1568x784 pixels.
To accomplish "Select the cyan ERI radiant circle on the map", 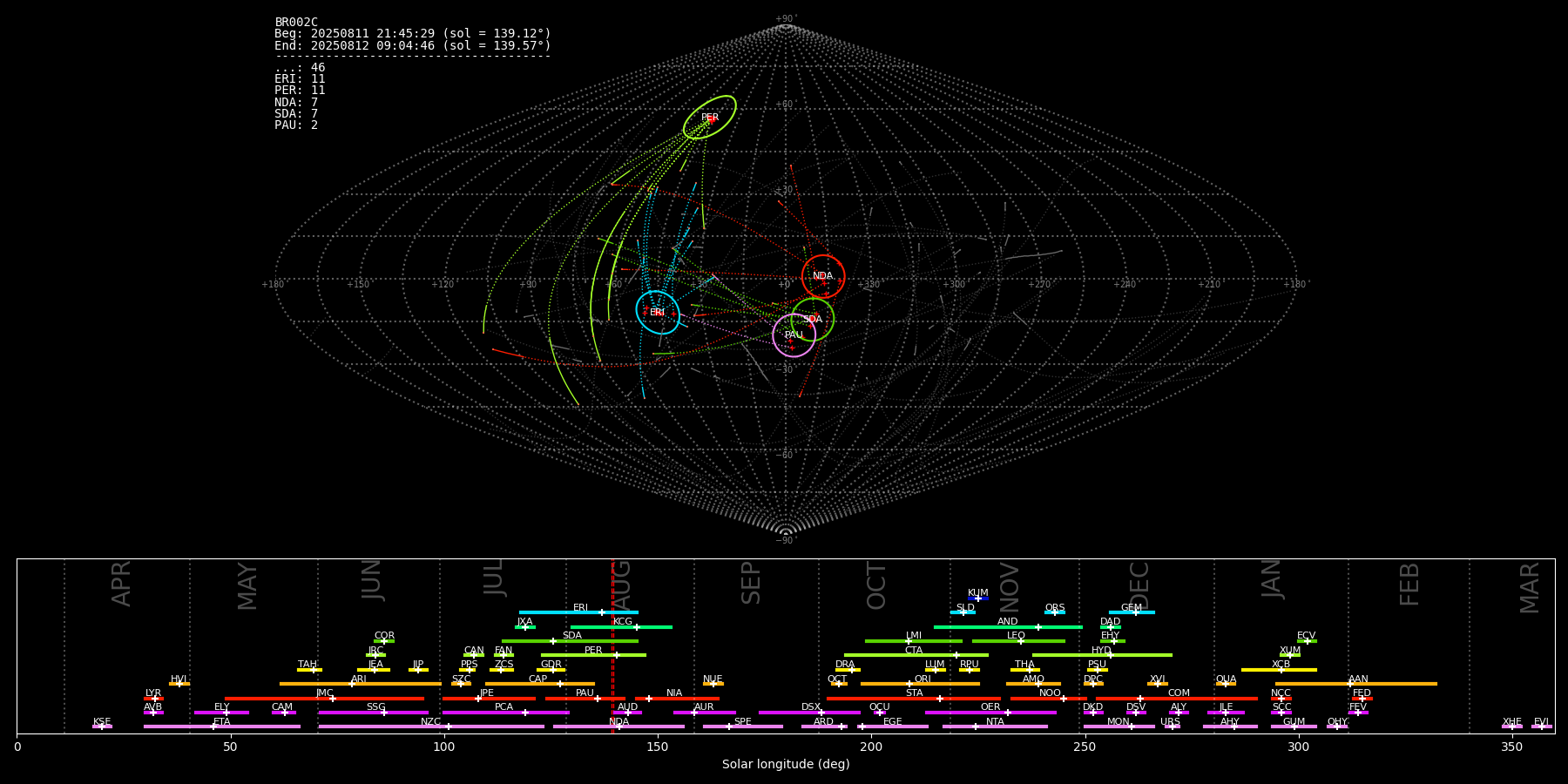I will (658, 313).
